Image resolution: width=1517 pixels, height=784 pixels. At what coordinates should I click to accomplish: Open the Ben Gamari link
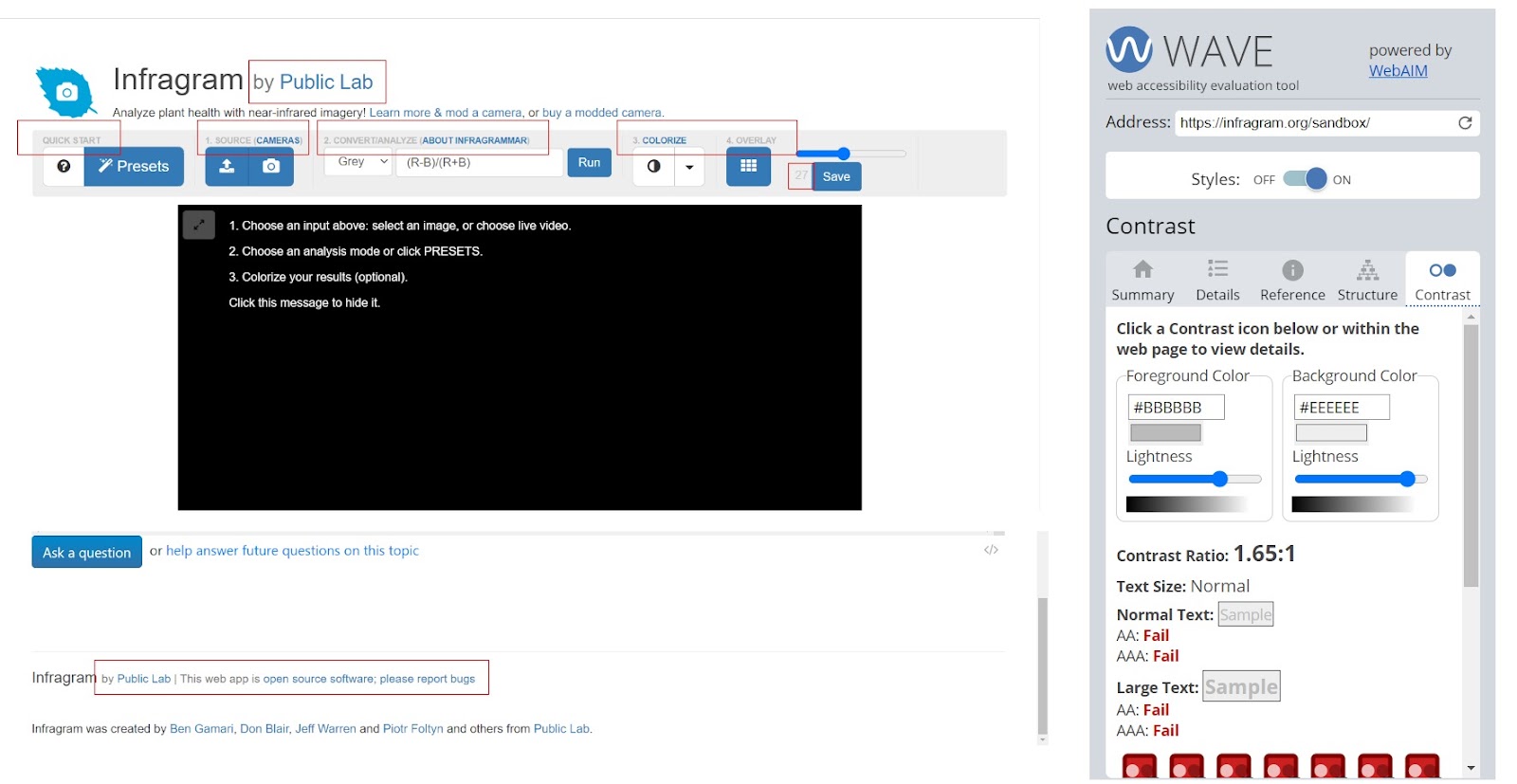[x=201, y=729]
